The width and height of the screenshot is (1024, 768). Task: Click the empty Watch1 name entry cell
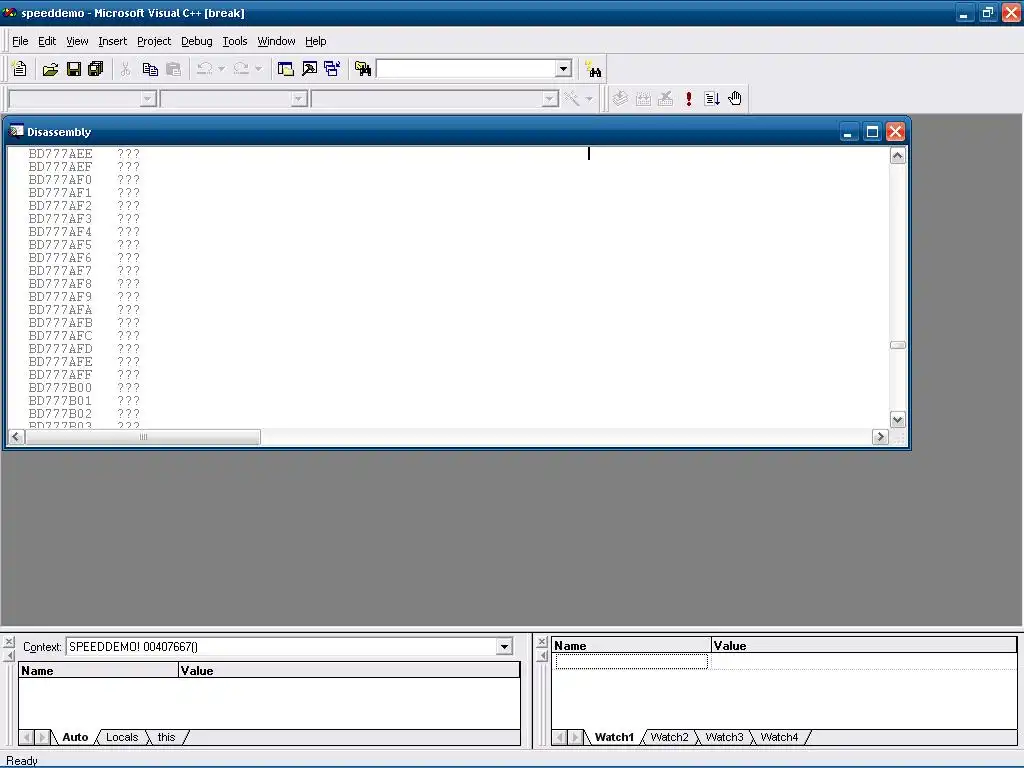[x=632, y=662]
